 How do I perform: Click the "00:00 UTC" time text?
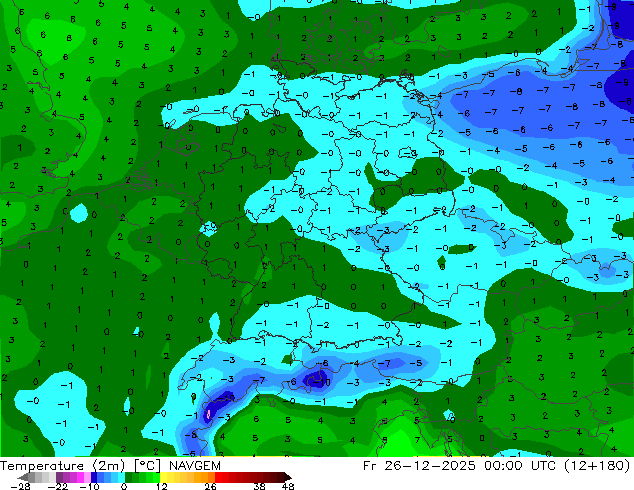click(522, 466)
